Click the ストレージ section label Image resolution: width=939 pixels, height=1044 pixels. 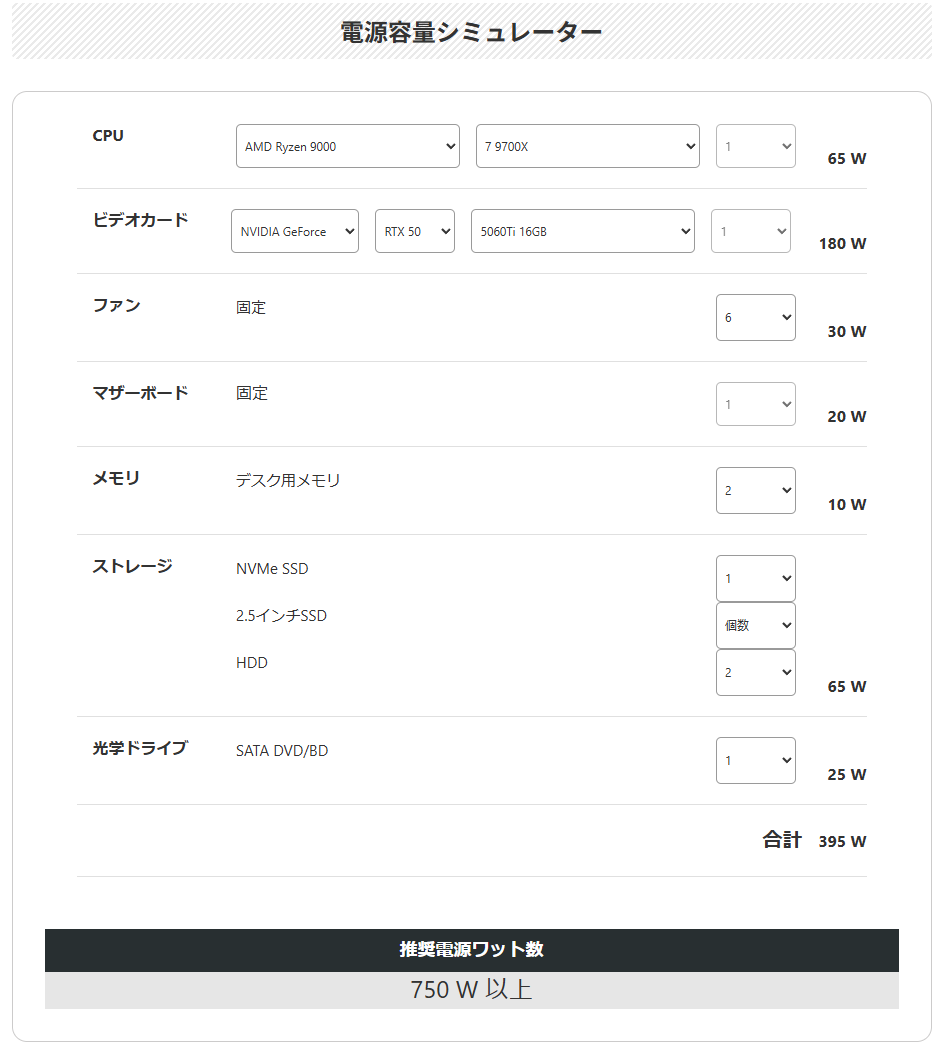(132, 566)
